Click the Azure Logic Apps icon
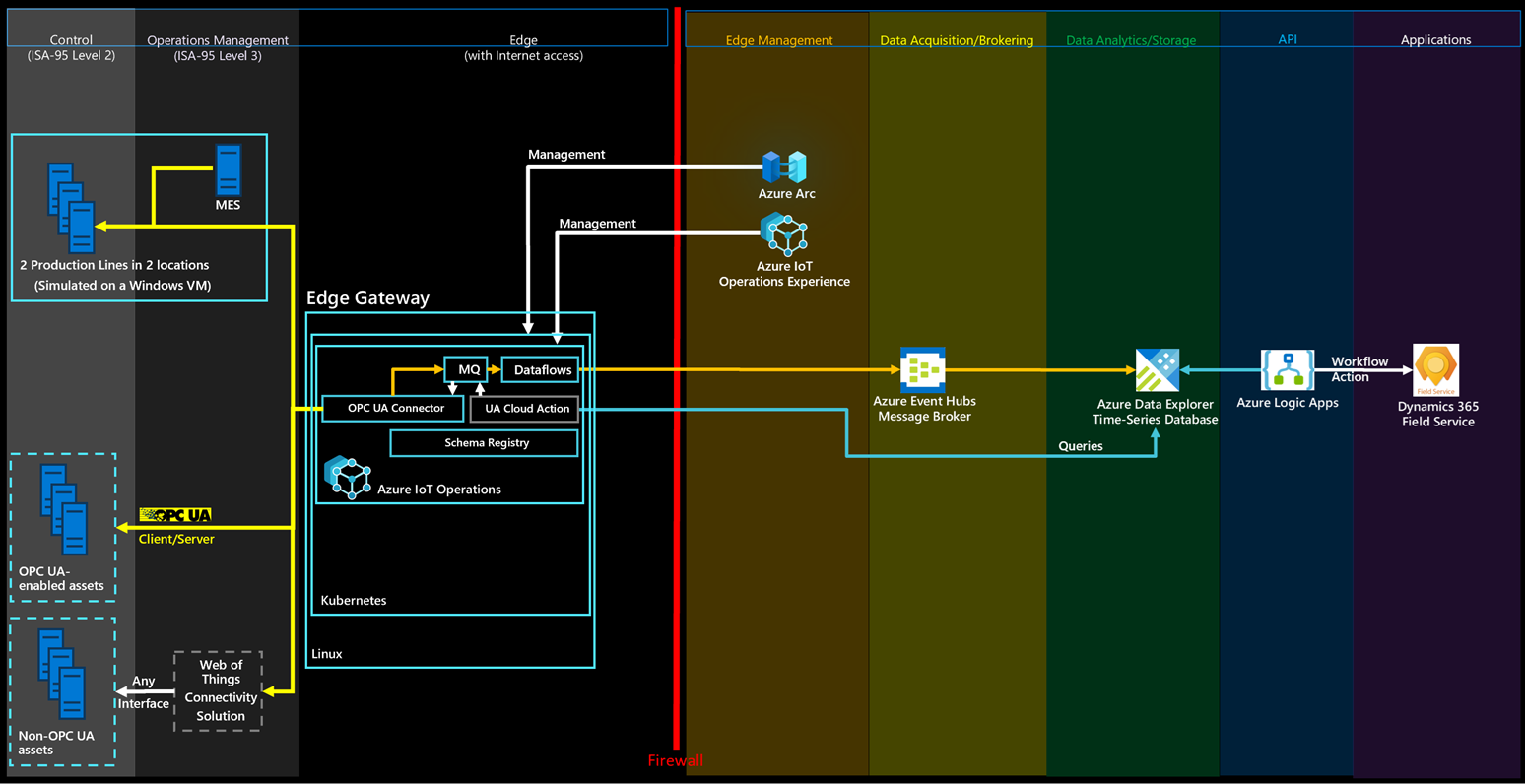Viewport: 1525px width, 784px height. click(1288, 370)
